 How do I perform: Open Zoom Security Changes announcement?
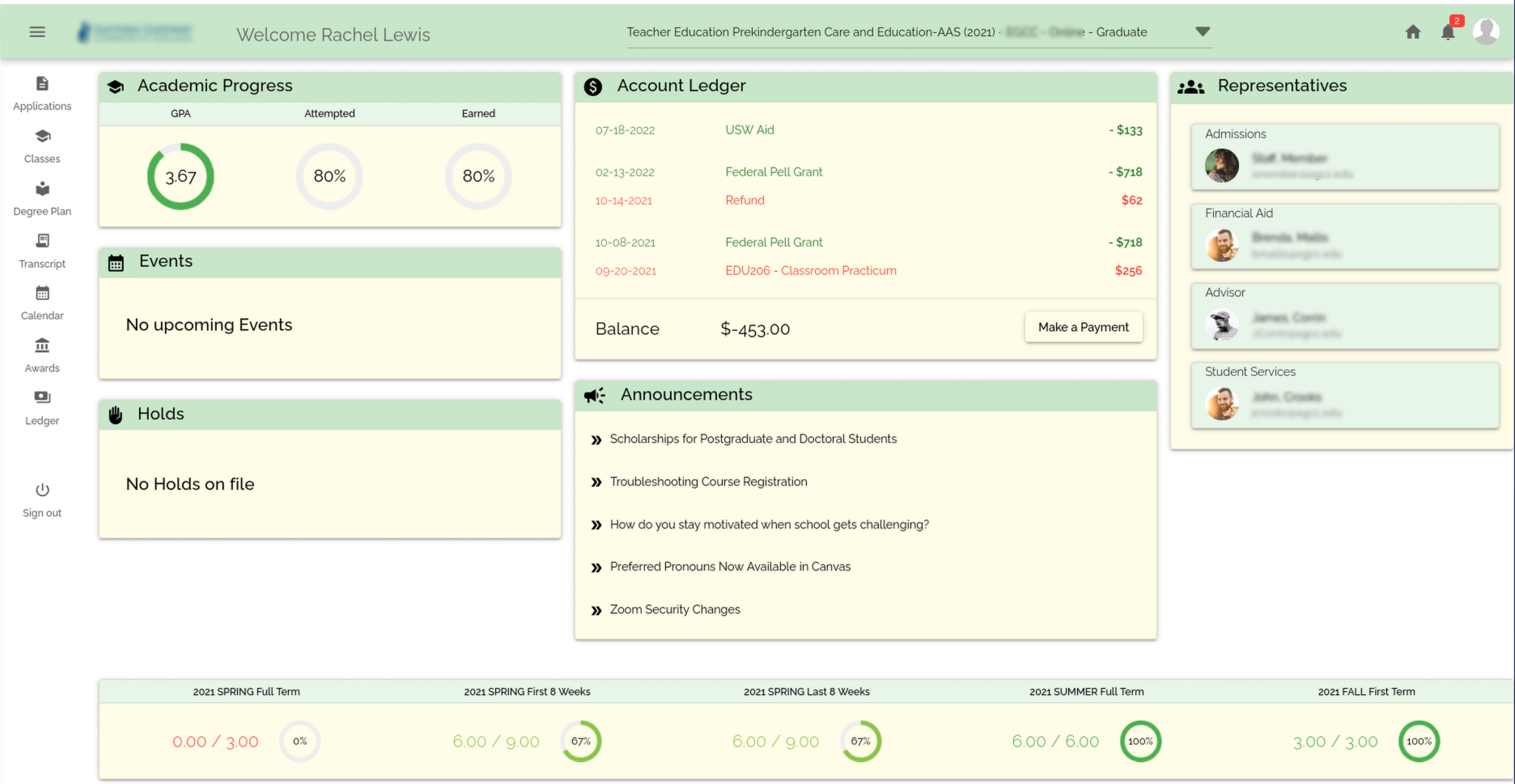point(674,609)
